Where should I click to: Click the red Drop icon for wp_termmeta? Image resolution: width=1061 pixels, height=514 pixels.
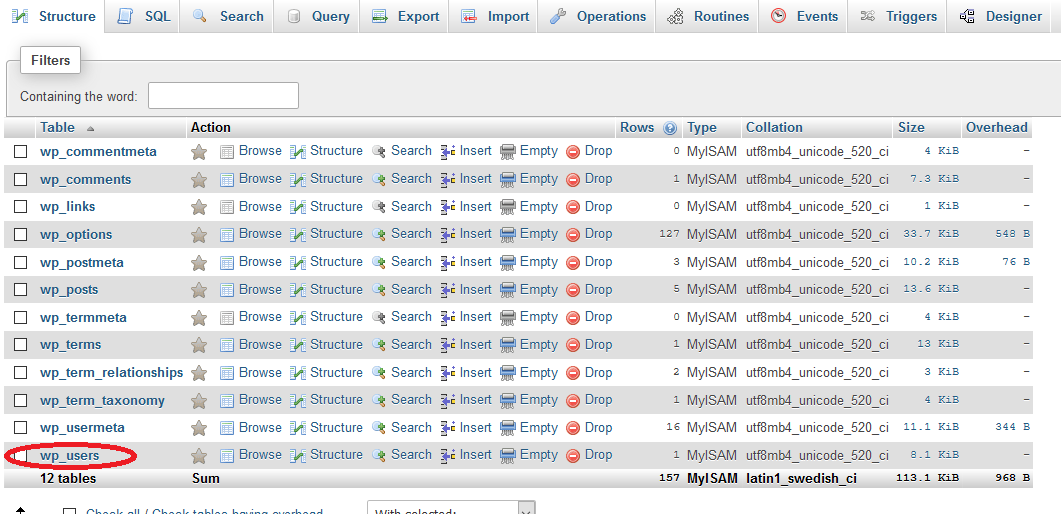(573, 318)
